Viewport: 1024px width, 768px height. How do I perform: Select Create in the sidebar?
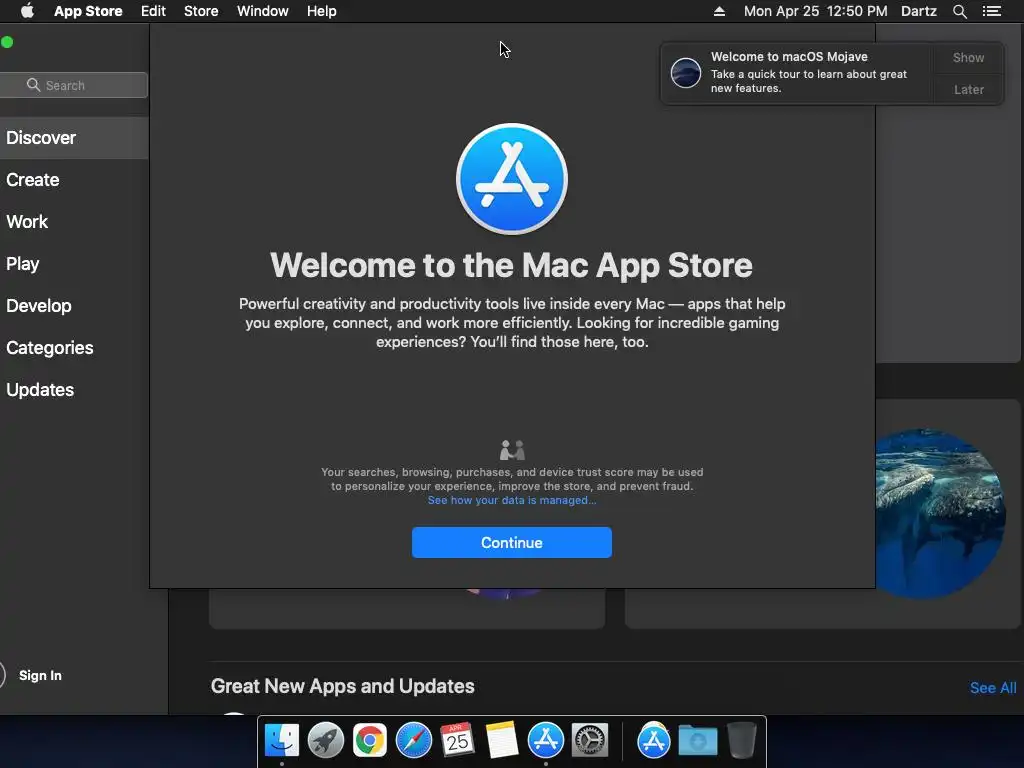[x=74, y=180]
